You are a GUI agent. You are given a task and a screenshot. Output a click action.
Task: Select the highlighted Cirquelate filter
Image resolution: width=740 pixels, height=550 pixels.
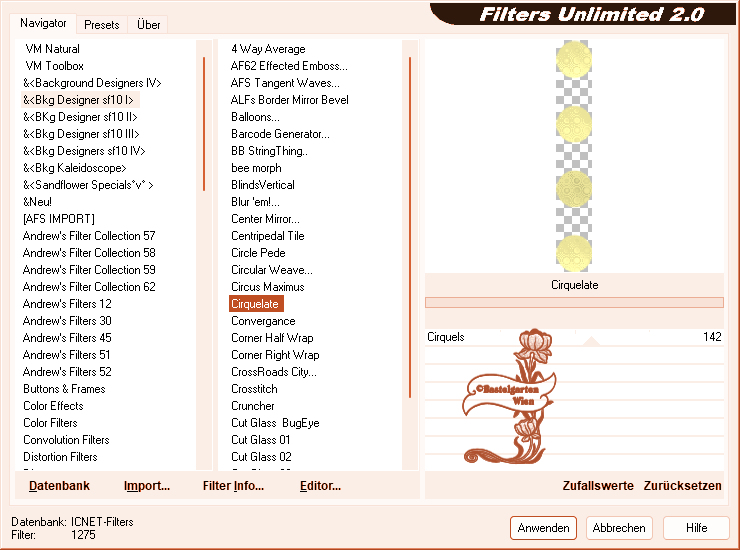(x=256, y=304)
